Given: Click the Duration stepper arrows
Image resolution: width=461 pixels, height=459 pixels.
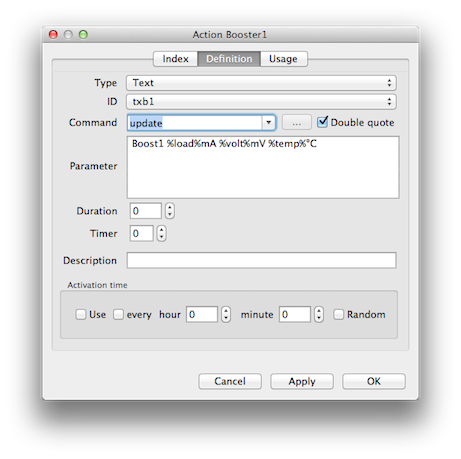Looking at the screenshot, I should tap(170, 211).
